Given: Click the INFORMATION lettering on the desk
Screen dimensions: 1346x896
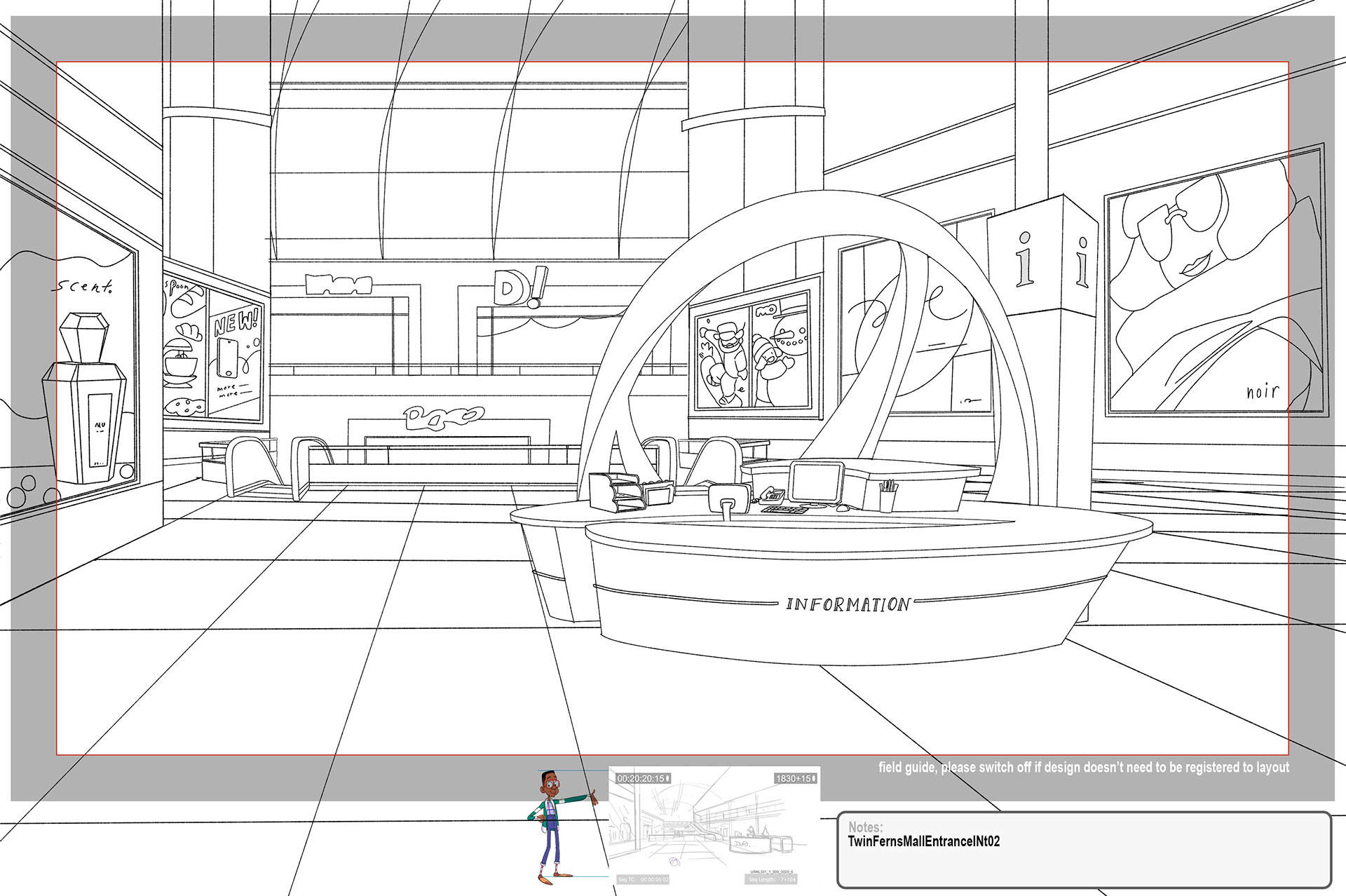Looking at the screenshot, I should tap(848, 604).
